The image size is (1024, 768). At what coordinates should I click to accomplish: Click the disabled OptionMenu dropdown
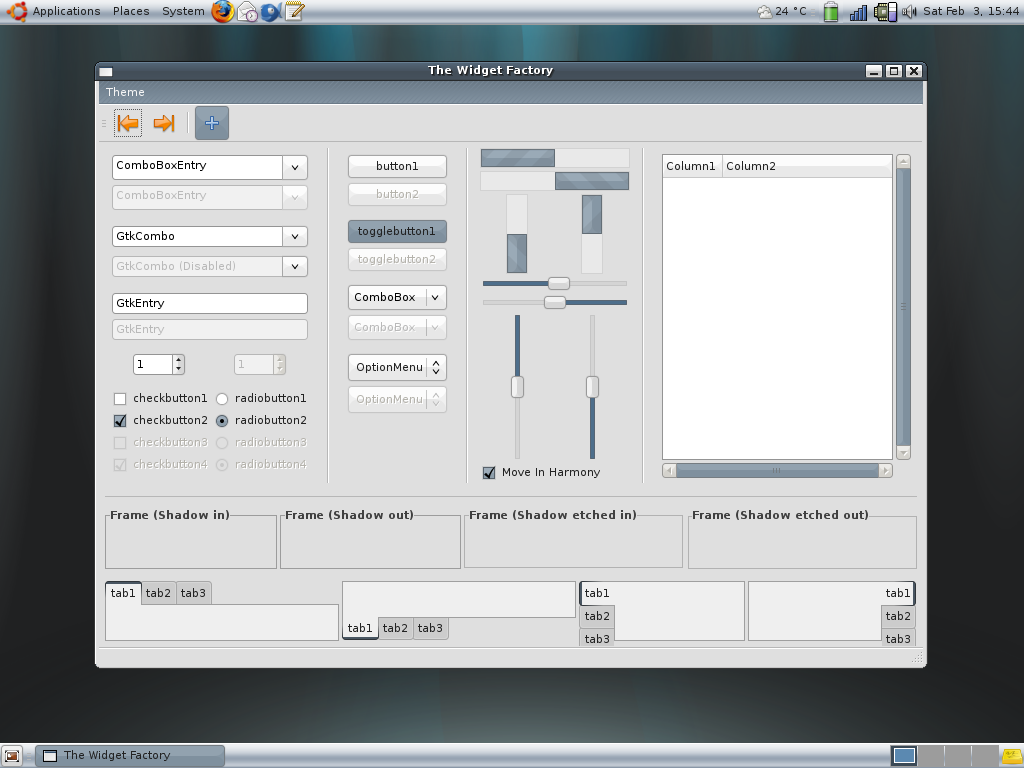tap(397, 399)
